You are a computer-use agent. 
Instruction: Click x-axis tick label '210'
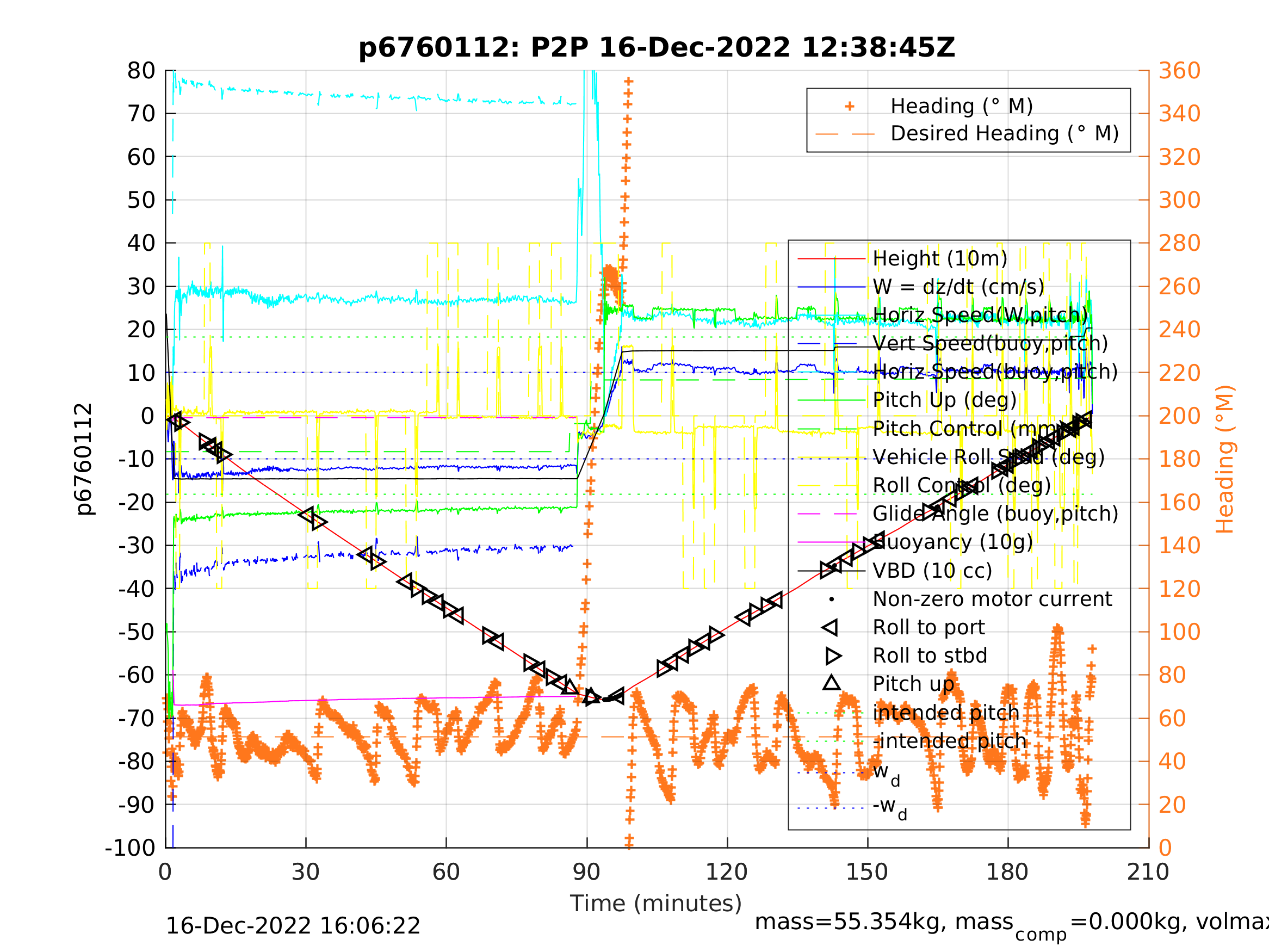tap(1148, 872)
